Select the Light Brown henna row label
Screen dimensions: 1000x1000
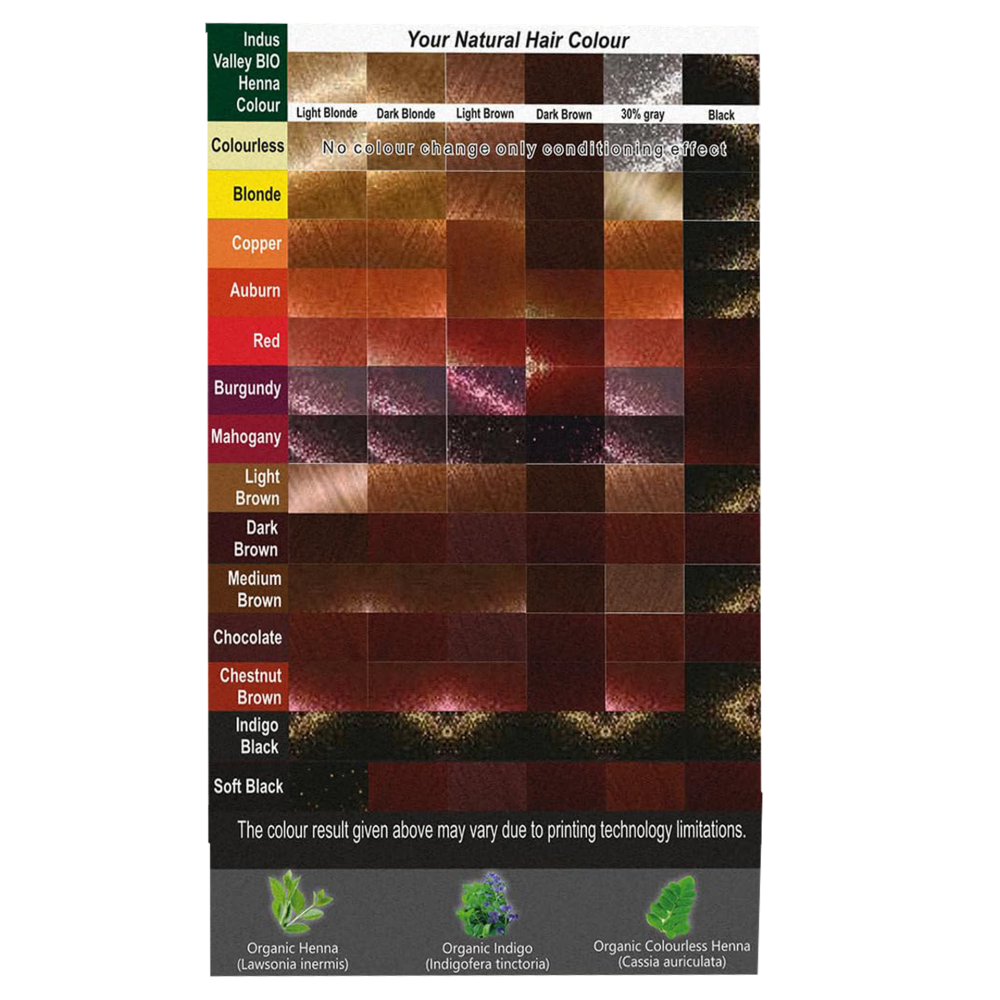tap(247, 487)
